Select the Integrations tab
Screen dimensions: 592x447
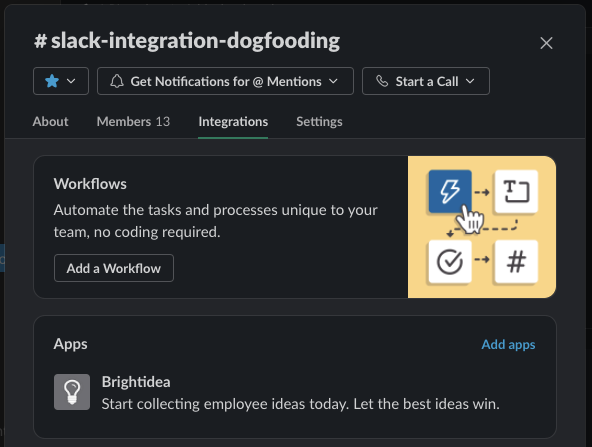tap(233, 122)
